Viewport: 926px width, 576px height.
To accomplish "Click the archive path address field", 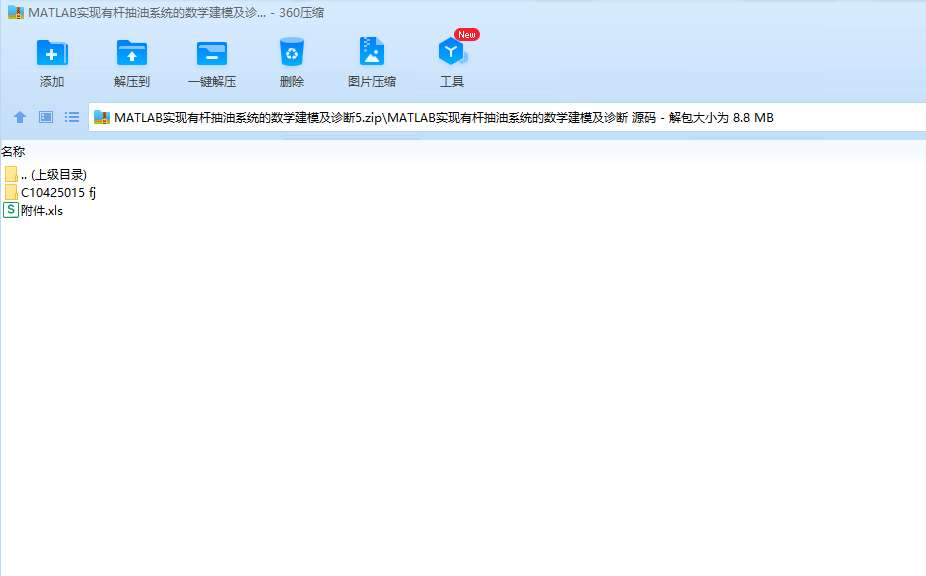I will coord(507,118).
